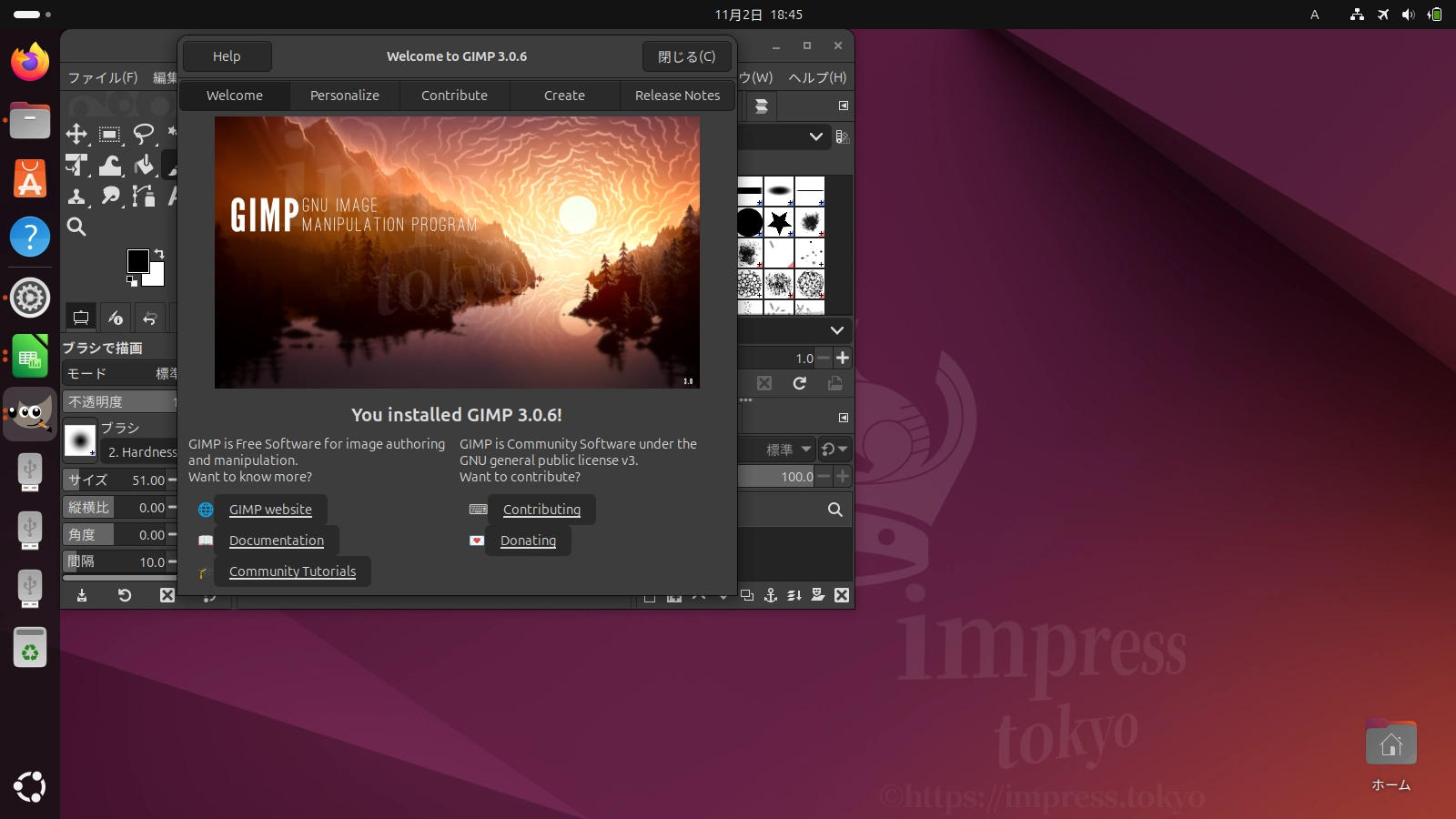Click the tag view icon beside brush filter
This screenshot has width=1456, height=819.
point(843,136)
